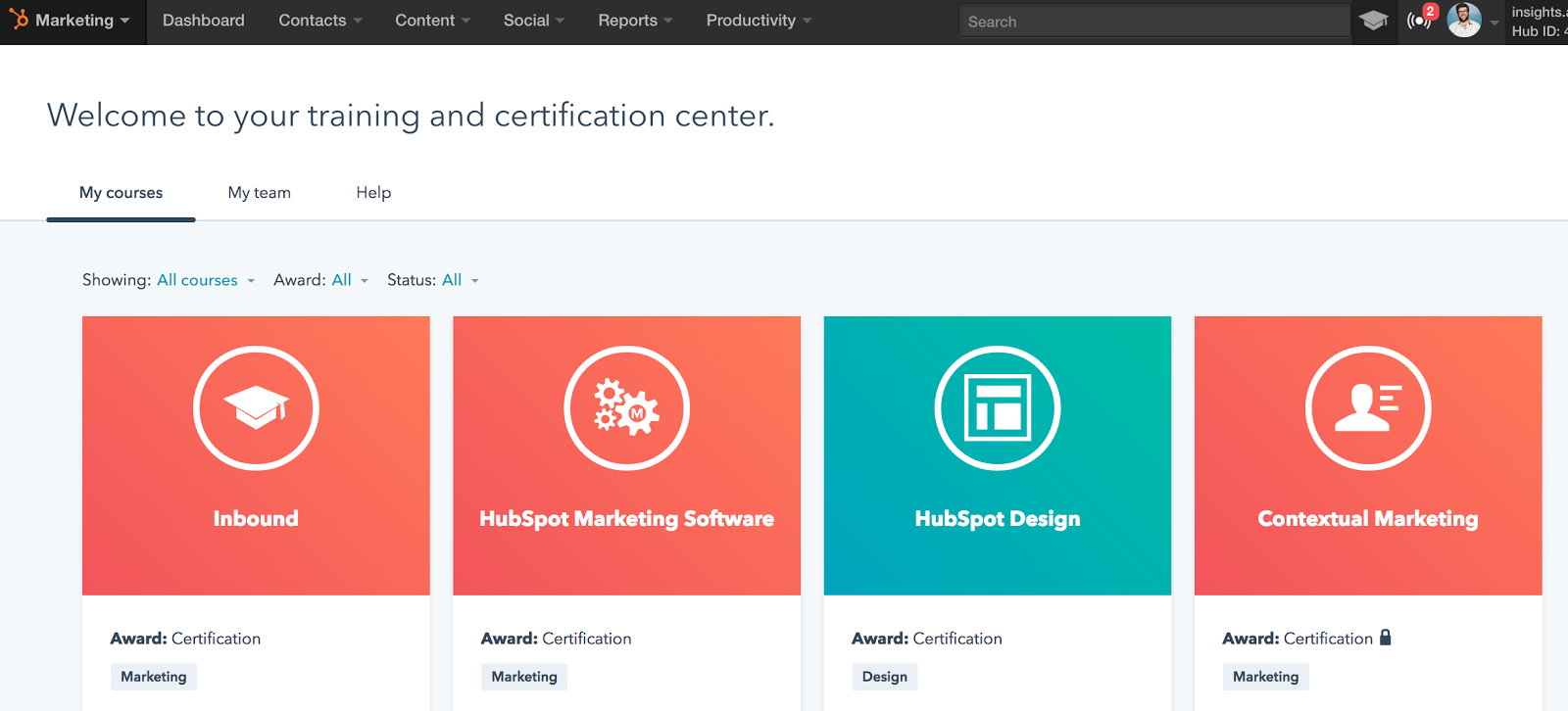This screenshot has width=1568, height=711.
Task: Open the Social dropdown menu
Action: (534, 21)
